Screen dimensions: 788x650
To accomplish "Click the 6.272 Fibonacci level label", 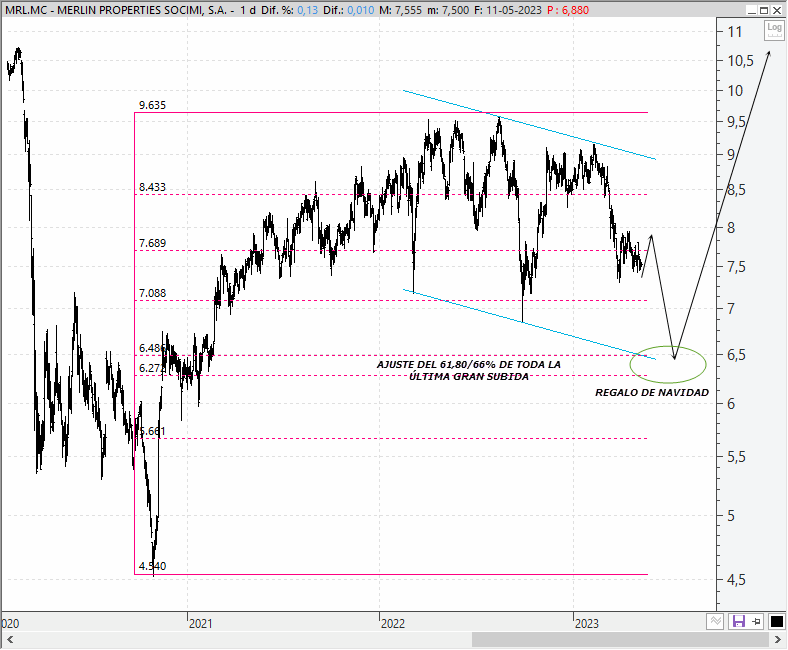I will click(x=152, y=368).
